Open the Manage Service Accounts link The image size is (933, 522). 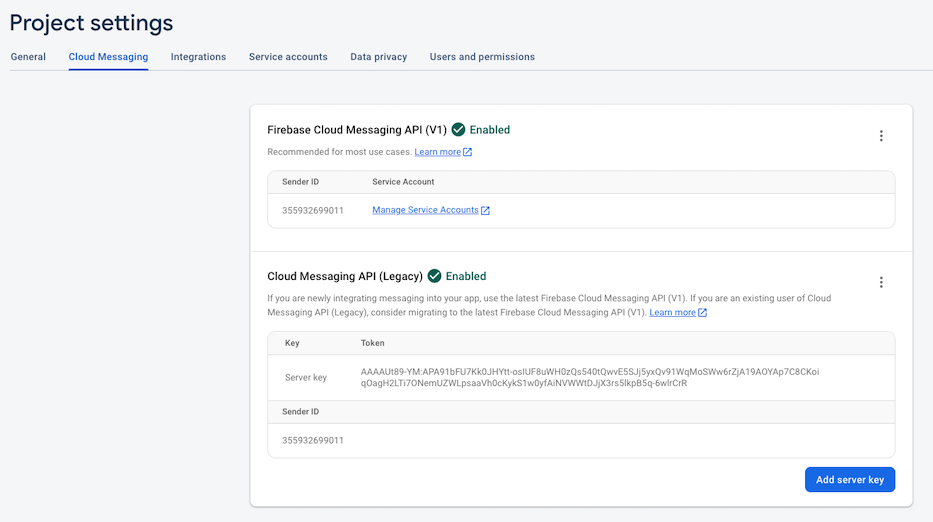[425, 210]
